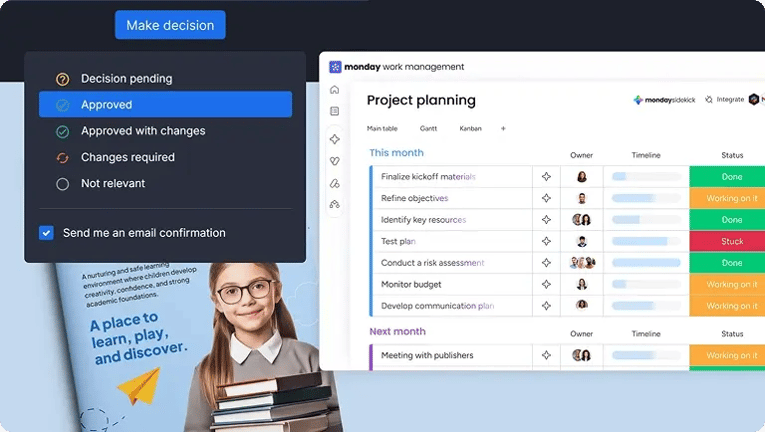Click the Timeline column header in This month

[x=646, y=155]
